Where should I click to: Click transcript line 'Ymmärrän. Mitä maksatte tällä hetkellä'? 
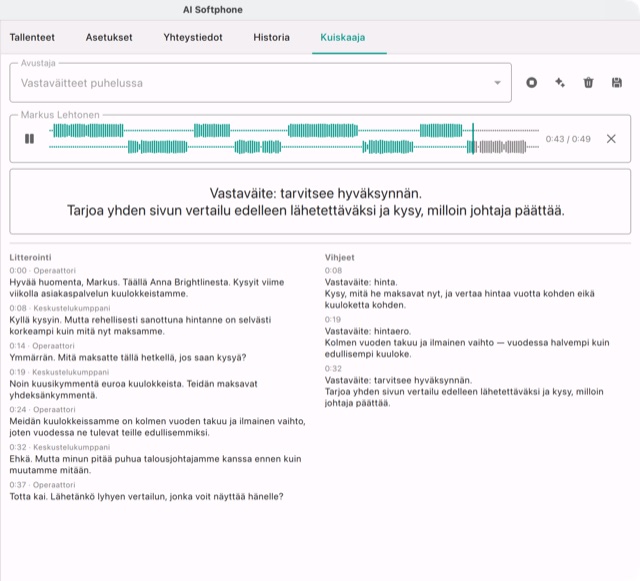pyautogui.click(x=128, y=358)
